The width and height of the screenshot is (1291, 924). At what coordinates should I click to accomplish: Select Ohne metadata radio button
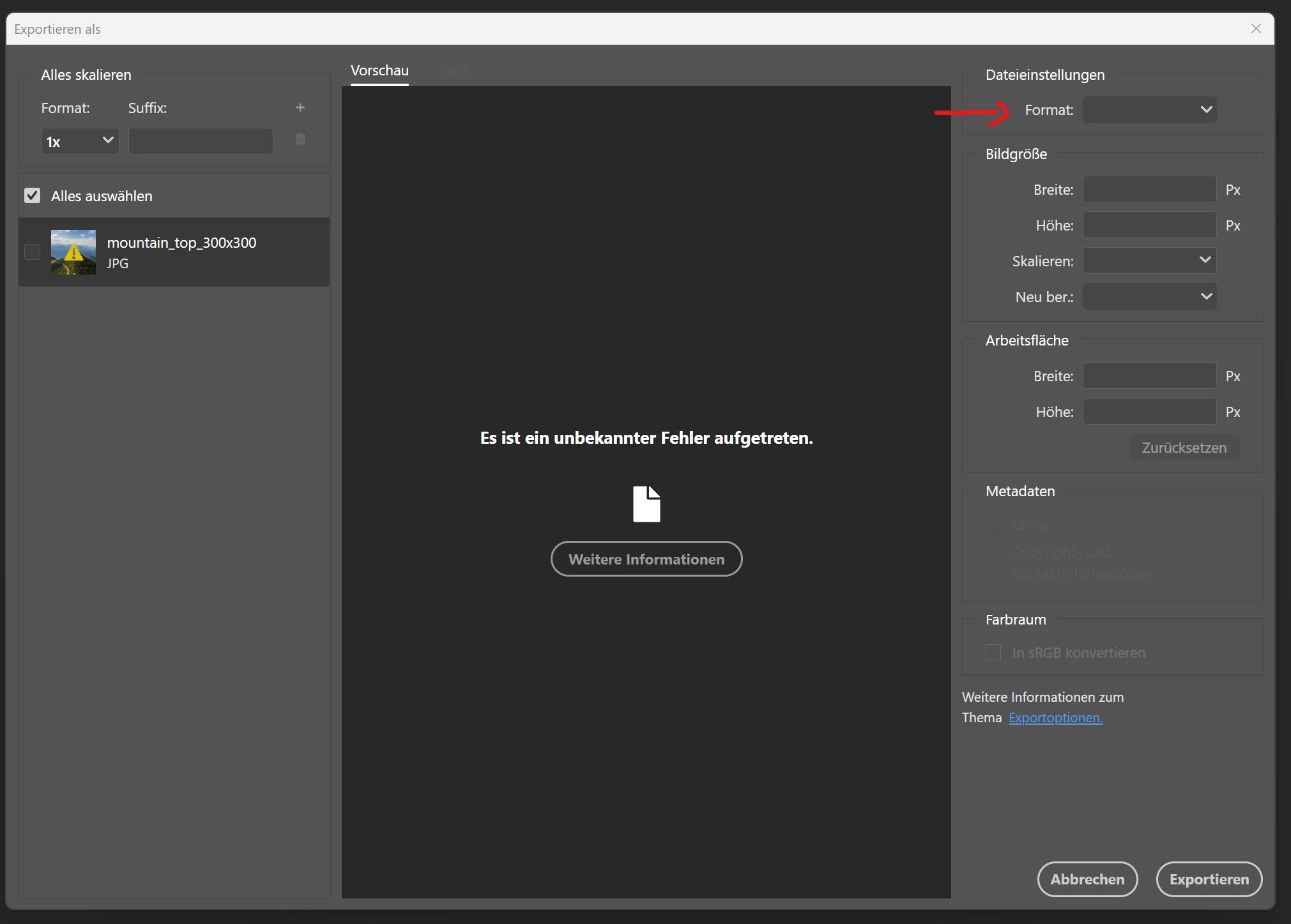(x=993, y=524)
